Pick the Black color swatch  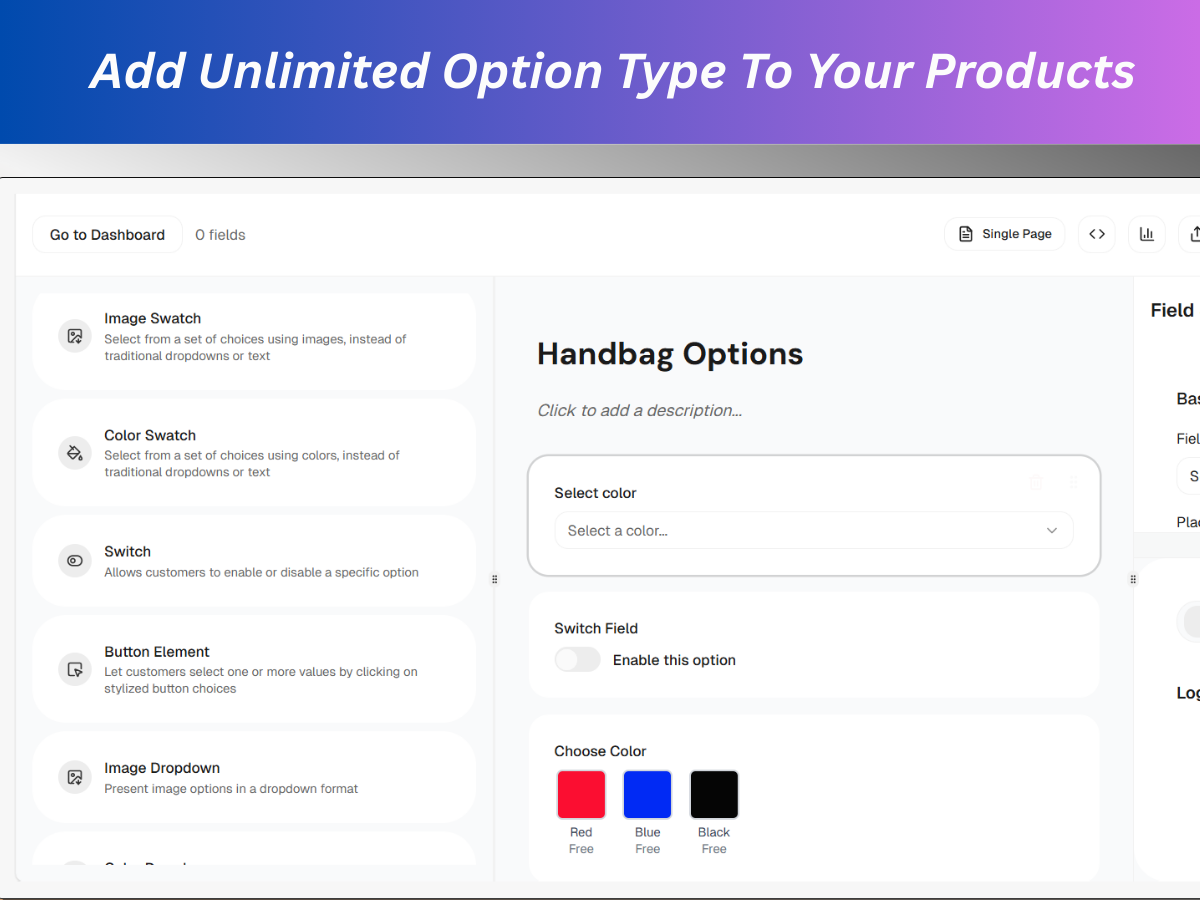click(714, 795)
